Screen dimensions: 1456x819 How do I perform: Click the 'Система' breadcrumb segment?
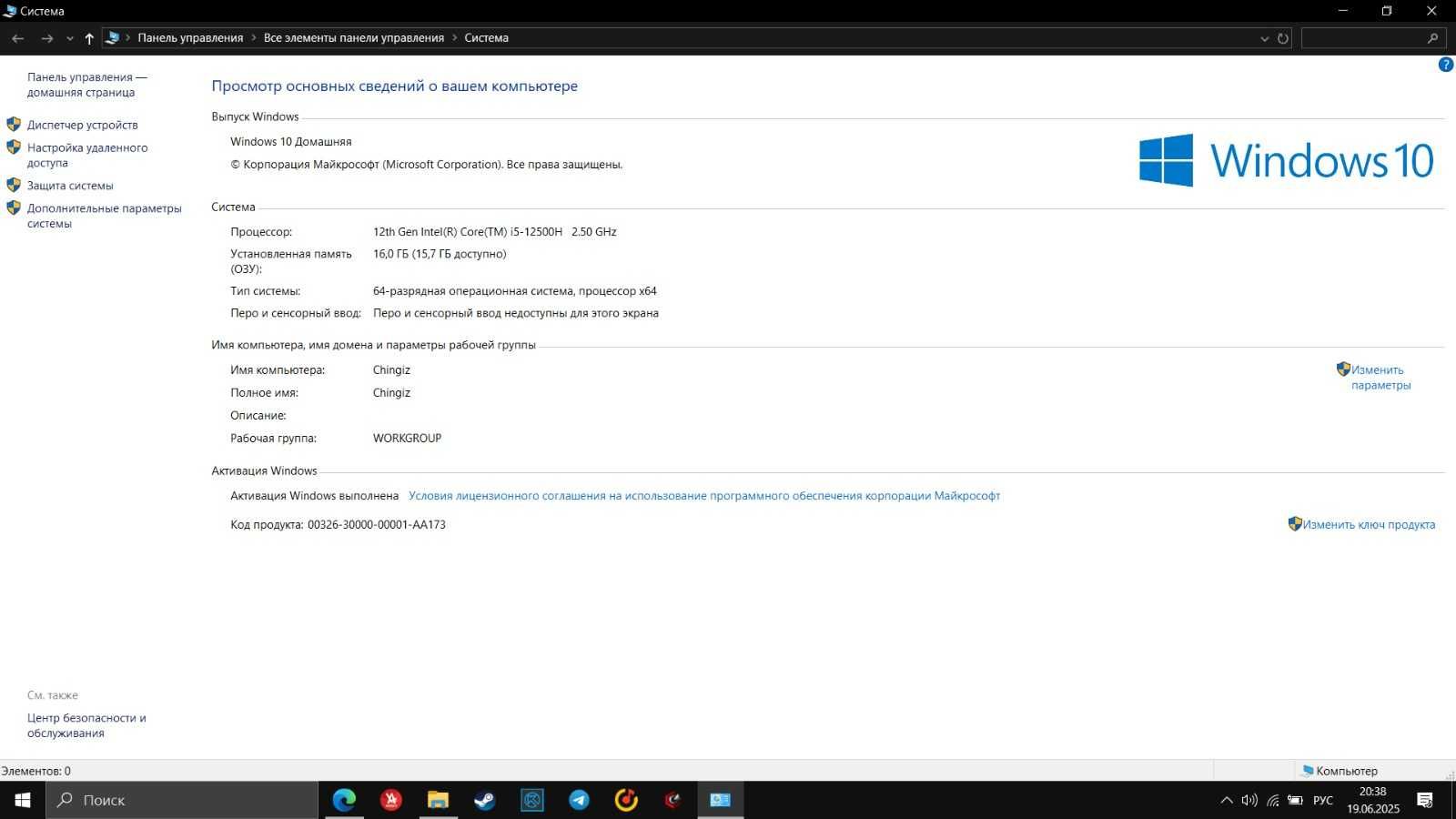click(486, 38)
